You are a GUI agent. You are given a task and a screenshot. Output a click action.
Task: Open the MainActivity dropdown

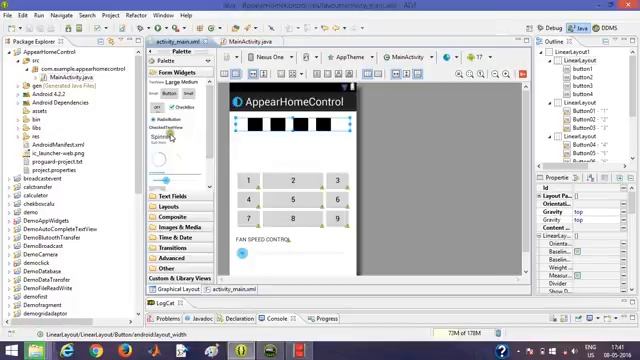tap(408, 57)
